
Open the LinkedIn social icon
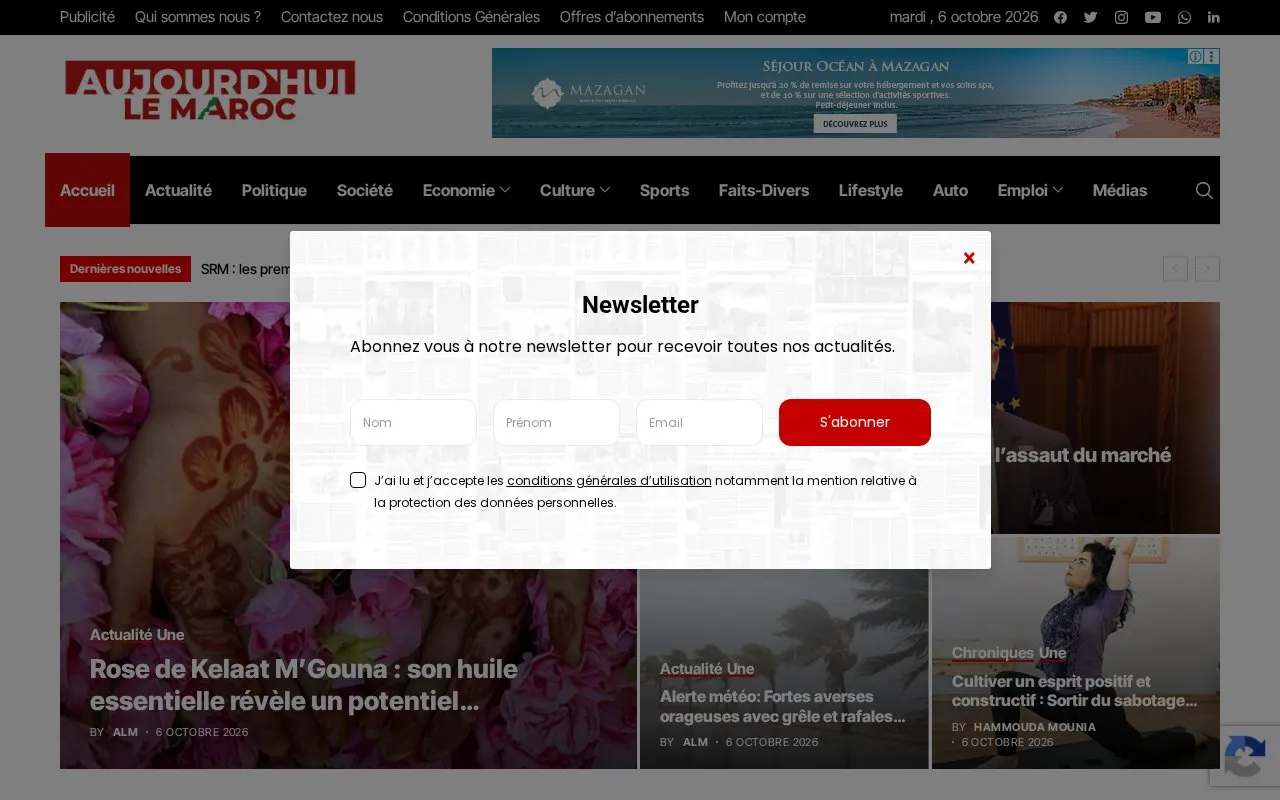coord(1213,17)
